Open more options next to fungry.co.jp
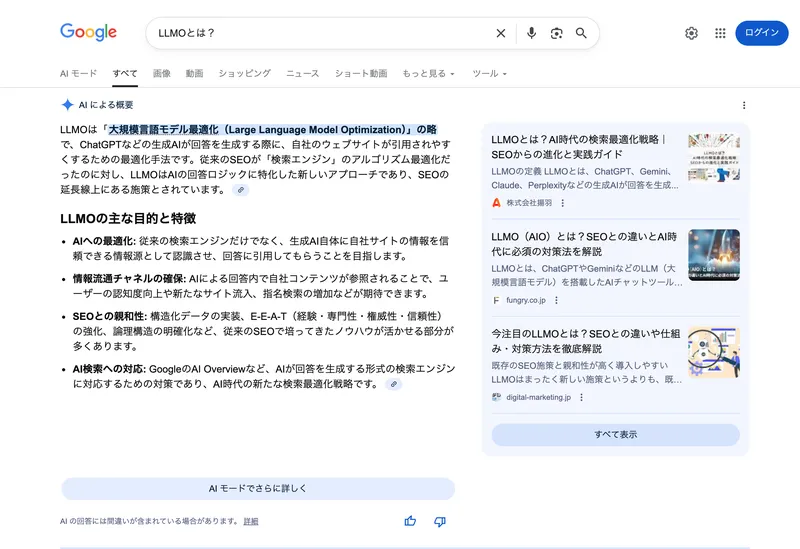Image resolution: width=800 pixels, height=549 pixels. pos(556,300)
